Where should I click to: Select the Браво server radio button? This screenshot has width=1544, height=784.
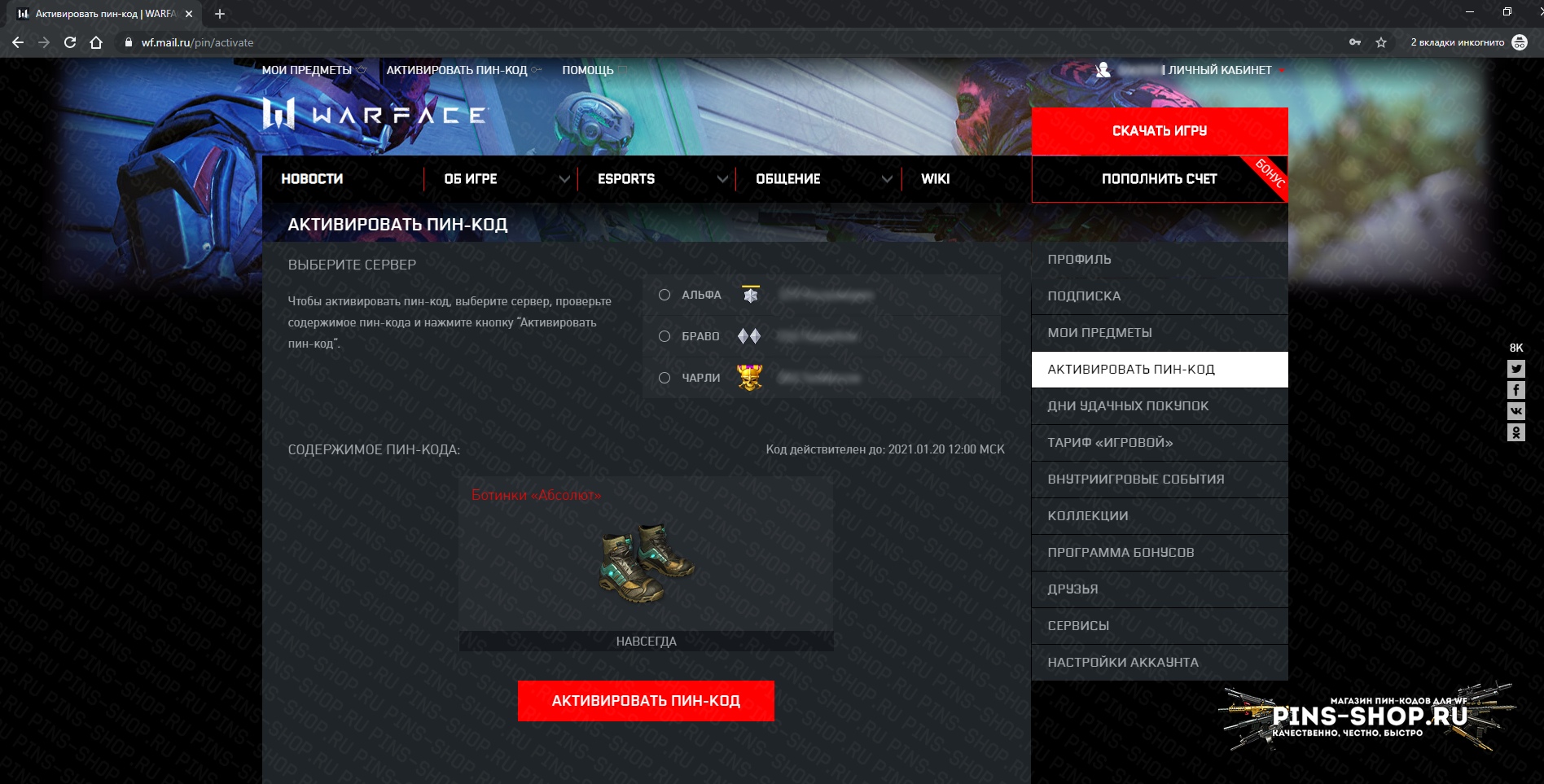pyautogui.click(x=665, y=336)
